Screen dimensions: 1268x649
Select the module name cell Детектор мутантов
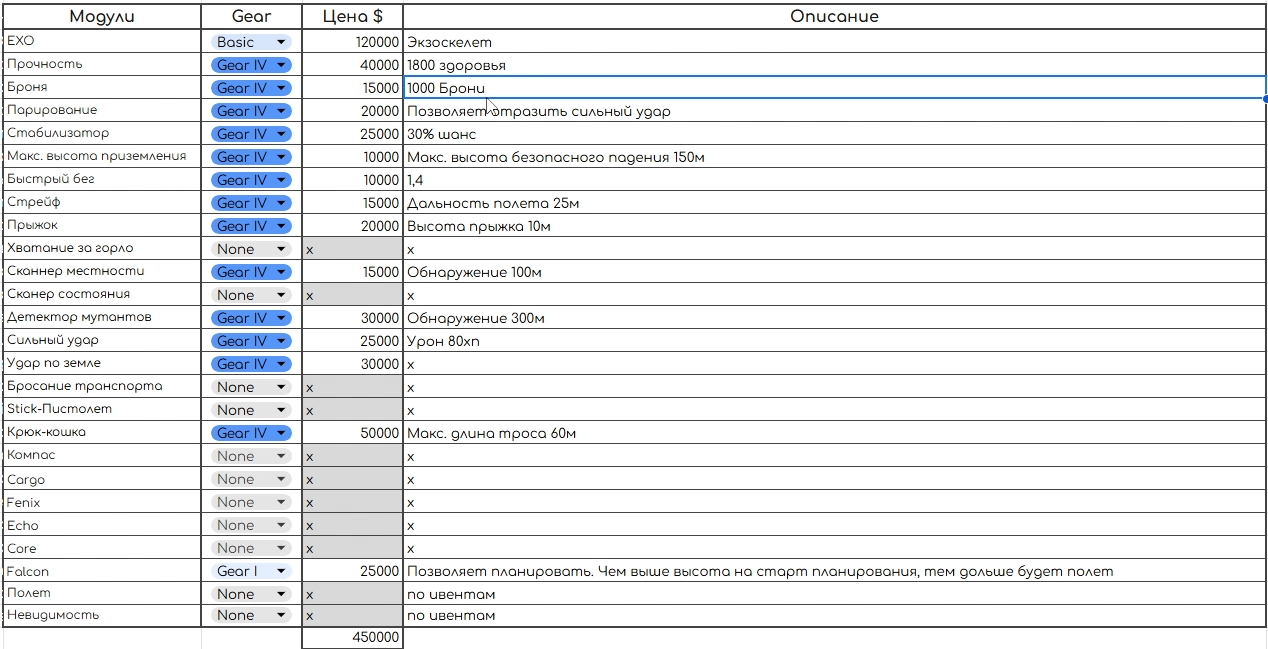tap(103, 318)
